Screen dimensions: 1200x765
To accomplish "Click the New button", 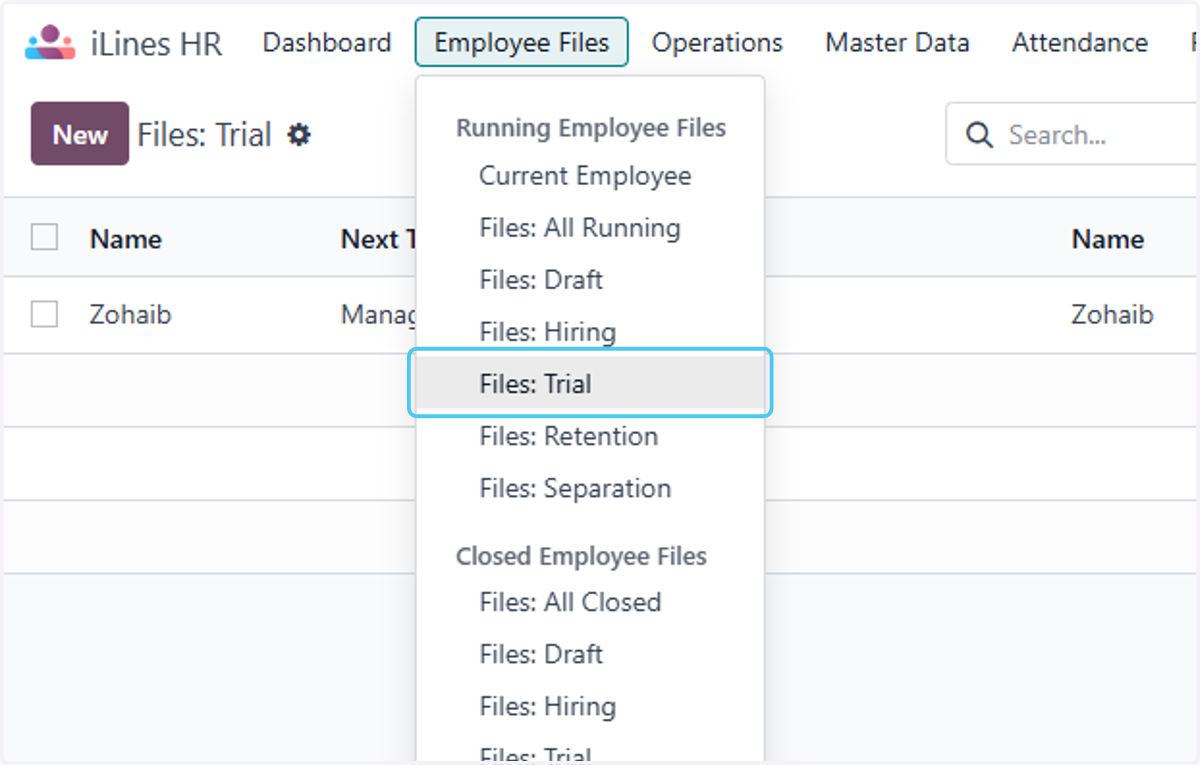I will point(80,134).
